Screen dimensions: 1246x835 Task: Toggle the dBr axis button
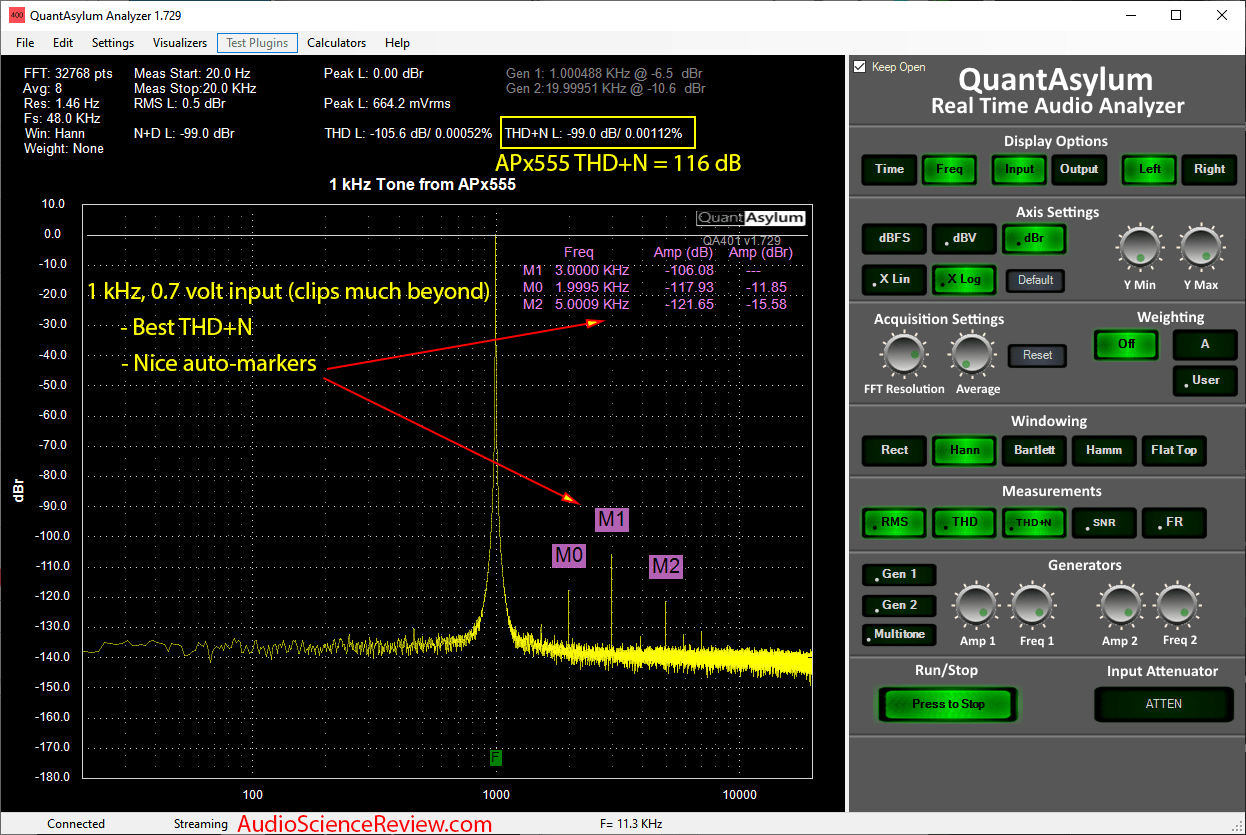[x=1034, y=239]
